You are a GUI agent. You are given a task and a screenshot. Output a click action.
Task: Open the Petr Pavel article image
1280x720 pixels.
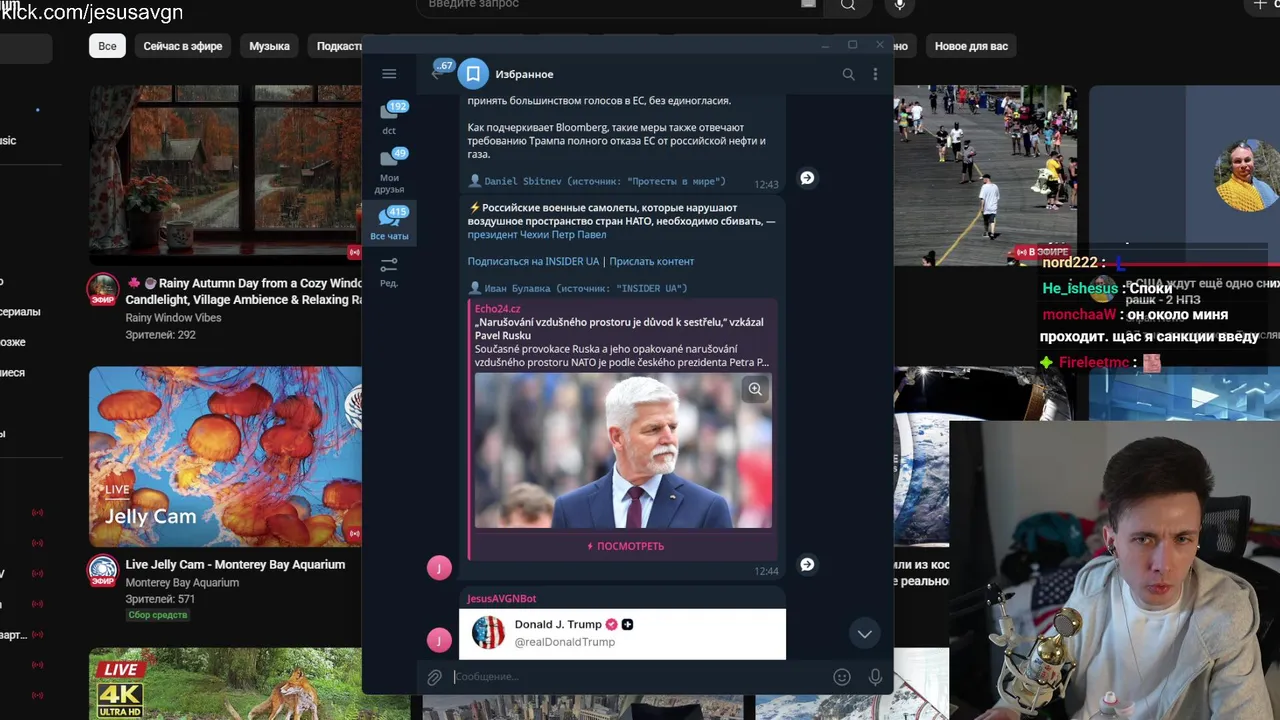(x=623, y=451)
